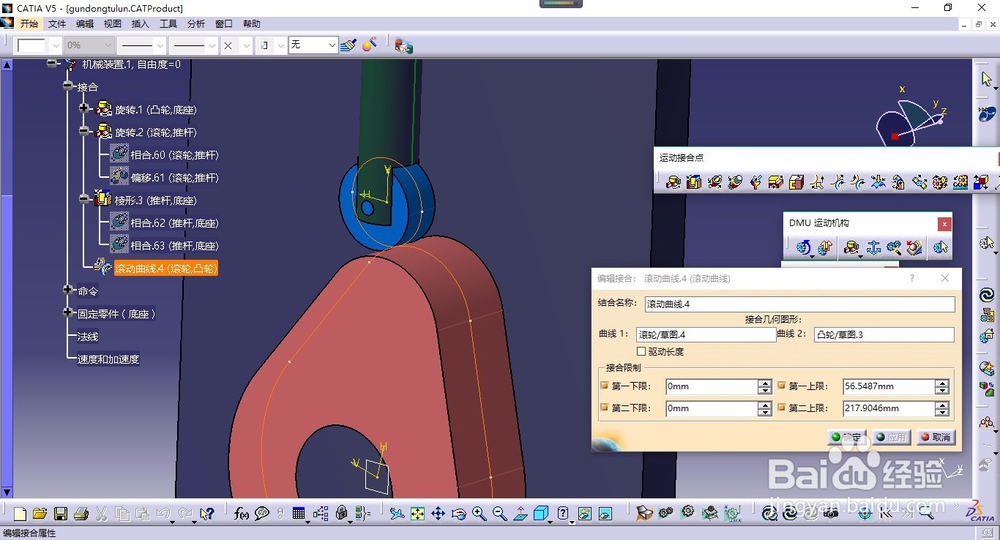Open the line thickness dropdown
1000x540 pixels.
click(159, 45)
